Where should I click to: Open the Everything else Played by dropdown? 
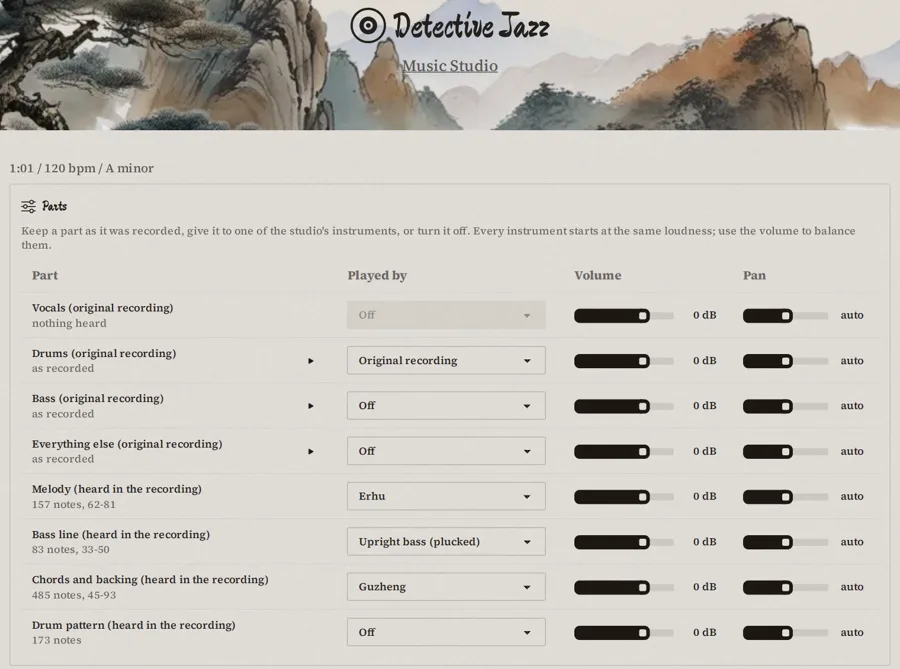446,451
